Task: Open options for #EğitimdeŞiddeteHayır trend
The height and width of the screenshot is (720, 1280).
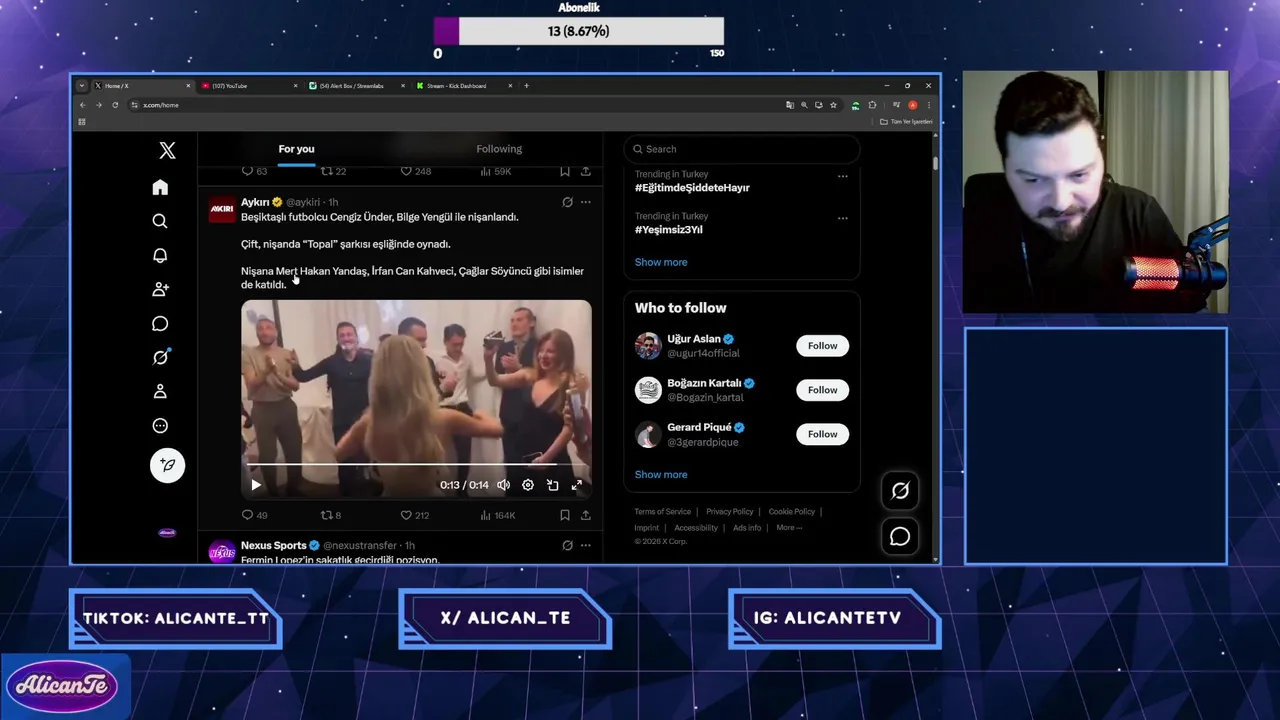Action: (842, 176)
